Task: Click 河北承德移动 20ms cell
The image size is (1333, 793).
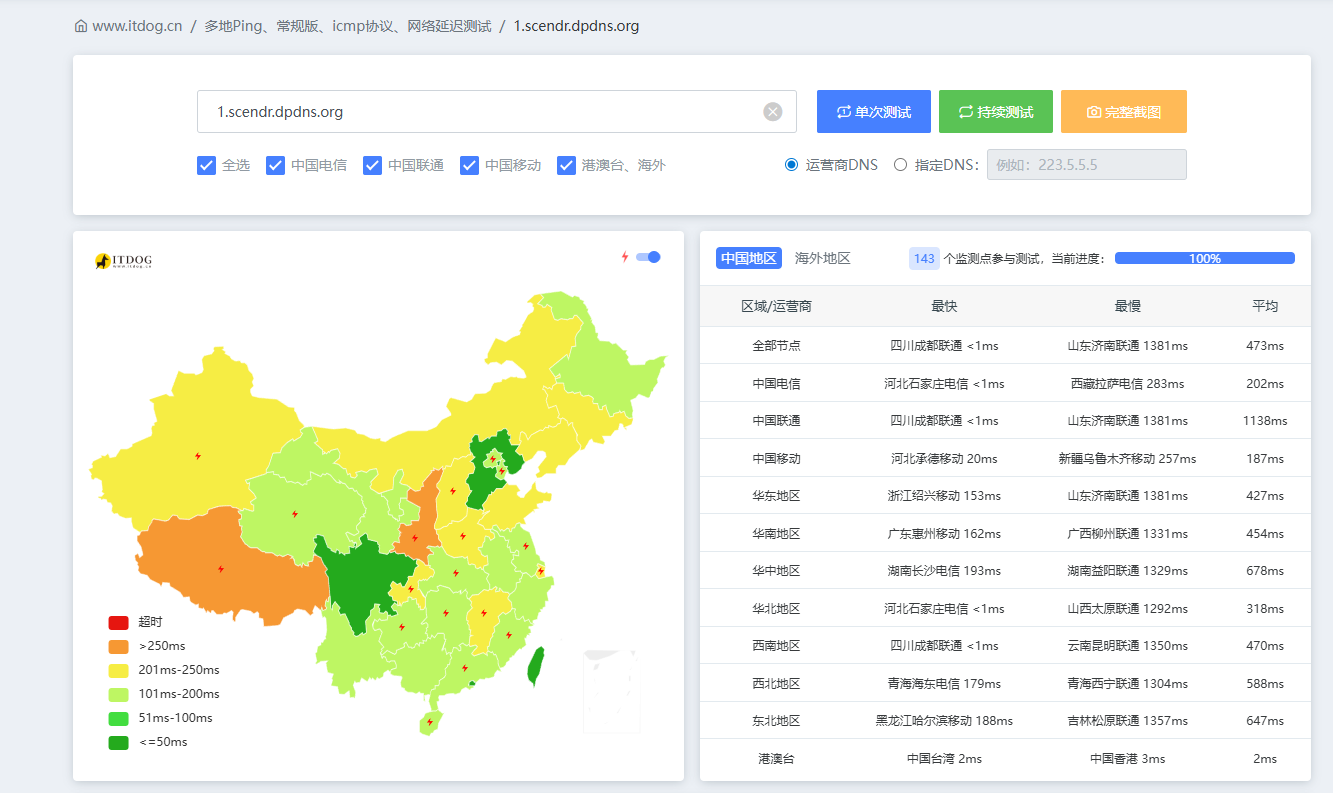Action: click(944, 459)
